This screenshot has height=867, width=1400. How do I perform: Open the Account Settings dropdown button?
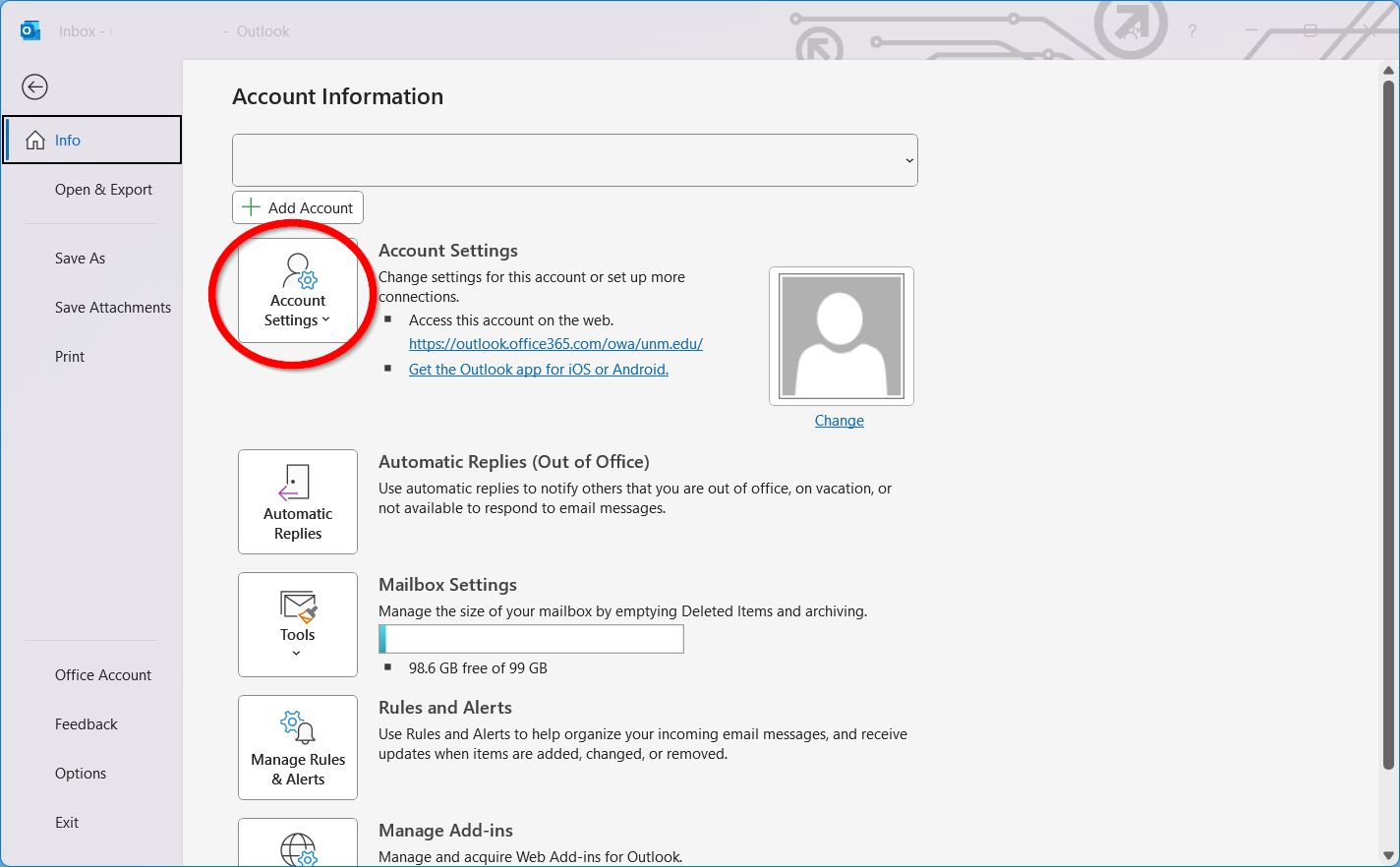[298, 291]
